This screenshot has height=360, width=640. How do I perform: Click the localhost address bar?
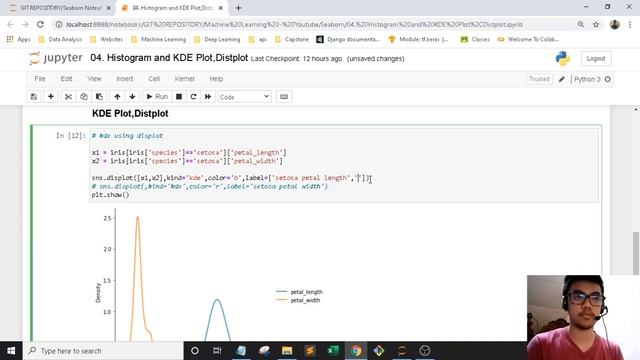(x=294, y=24)
